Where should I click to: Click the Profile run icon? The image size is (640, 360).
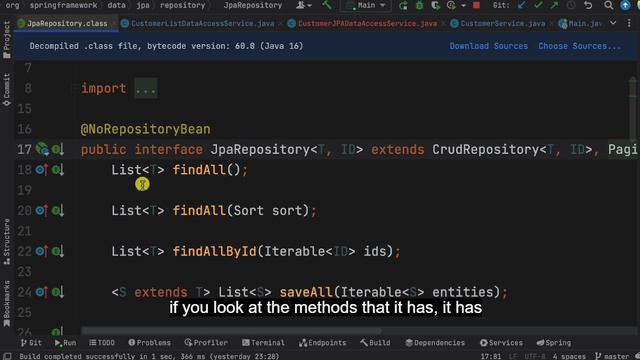pyautogui.click(x=451, y=5)
